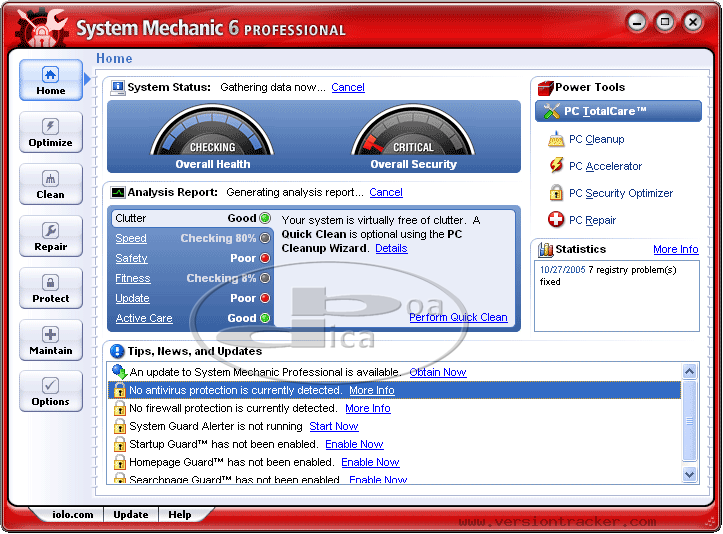Open the Repair tools section
723x534 pixels.
[51, 236]
